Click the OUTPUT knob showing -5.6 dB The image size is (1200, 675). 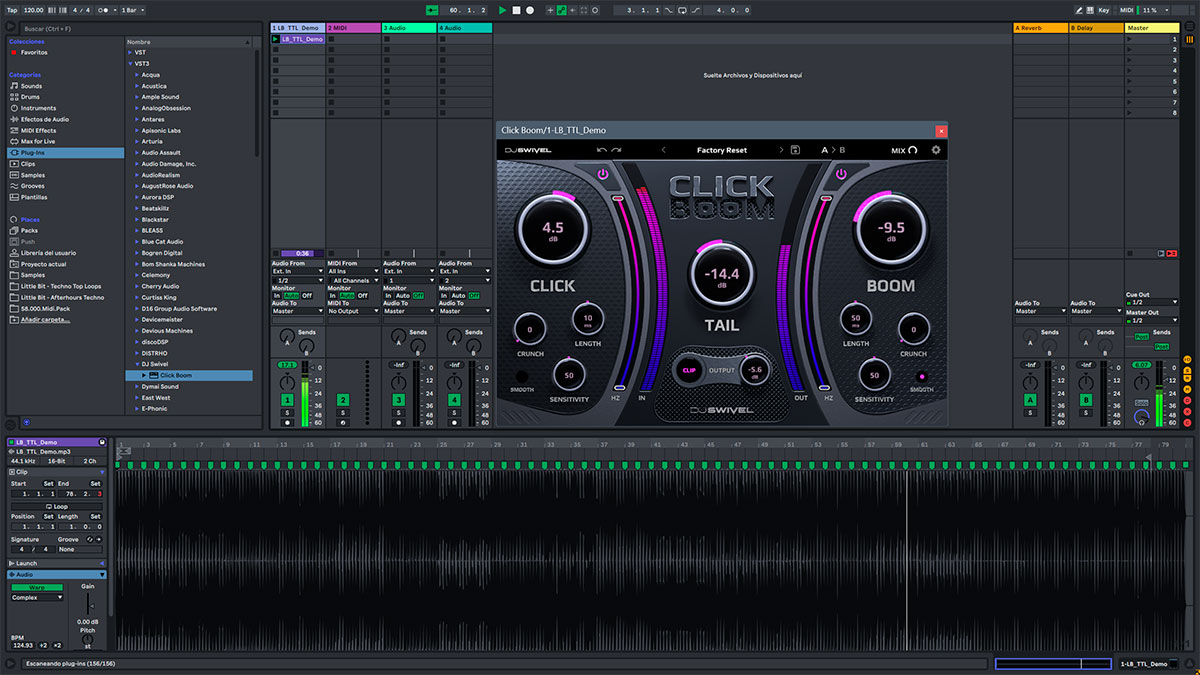[x=755, y=369]
